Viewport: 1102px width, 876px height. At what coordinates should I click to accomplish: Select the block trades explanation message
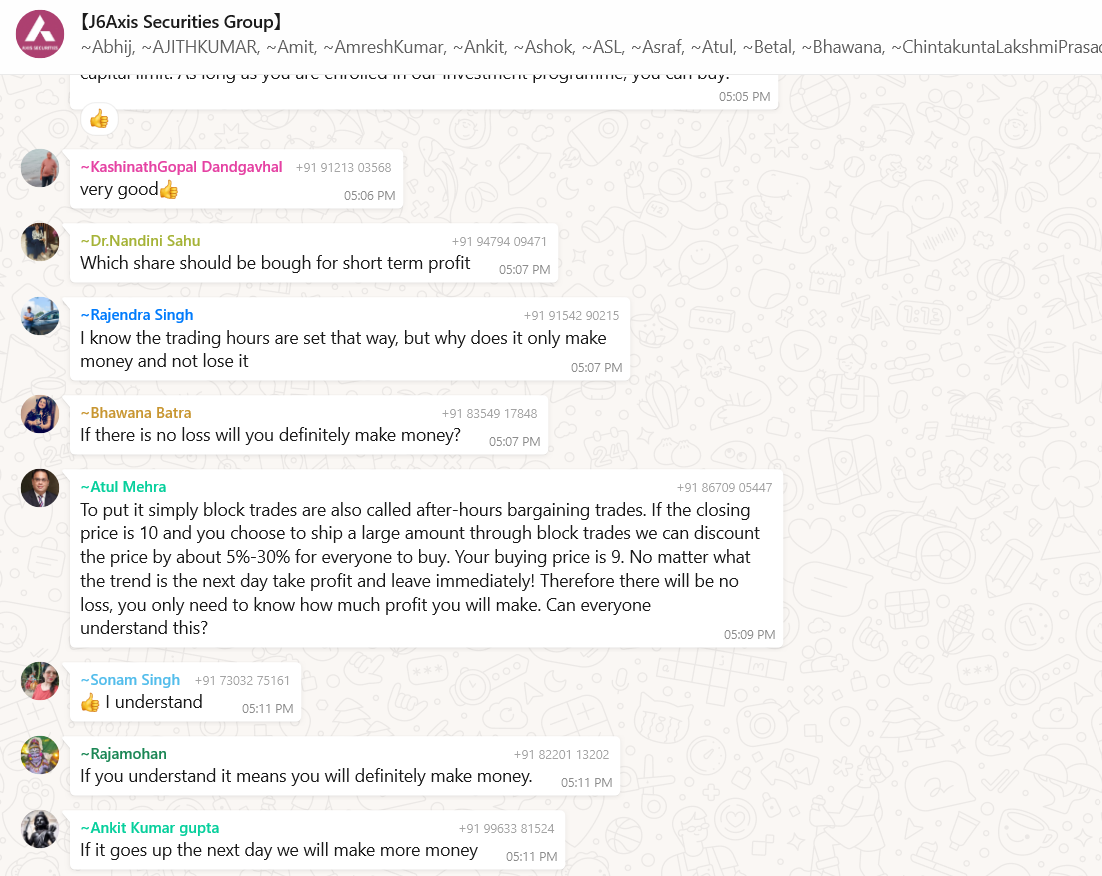click(x=420, y=570)
